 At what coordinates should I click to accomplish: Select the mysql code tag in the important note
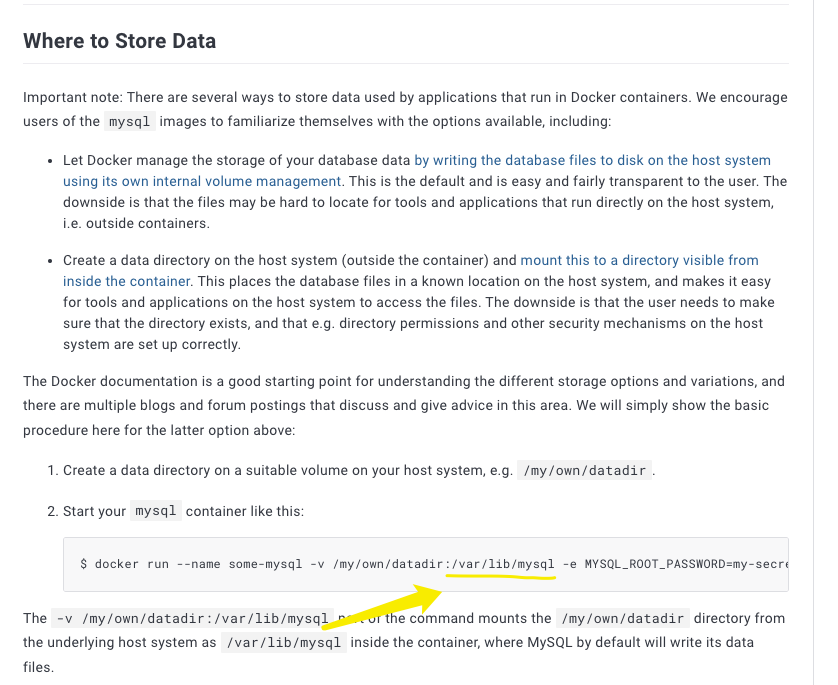tap(129, 121)
